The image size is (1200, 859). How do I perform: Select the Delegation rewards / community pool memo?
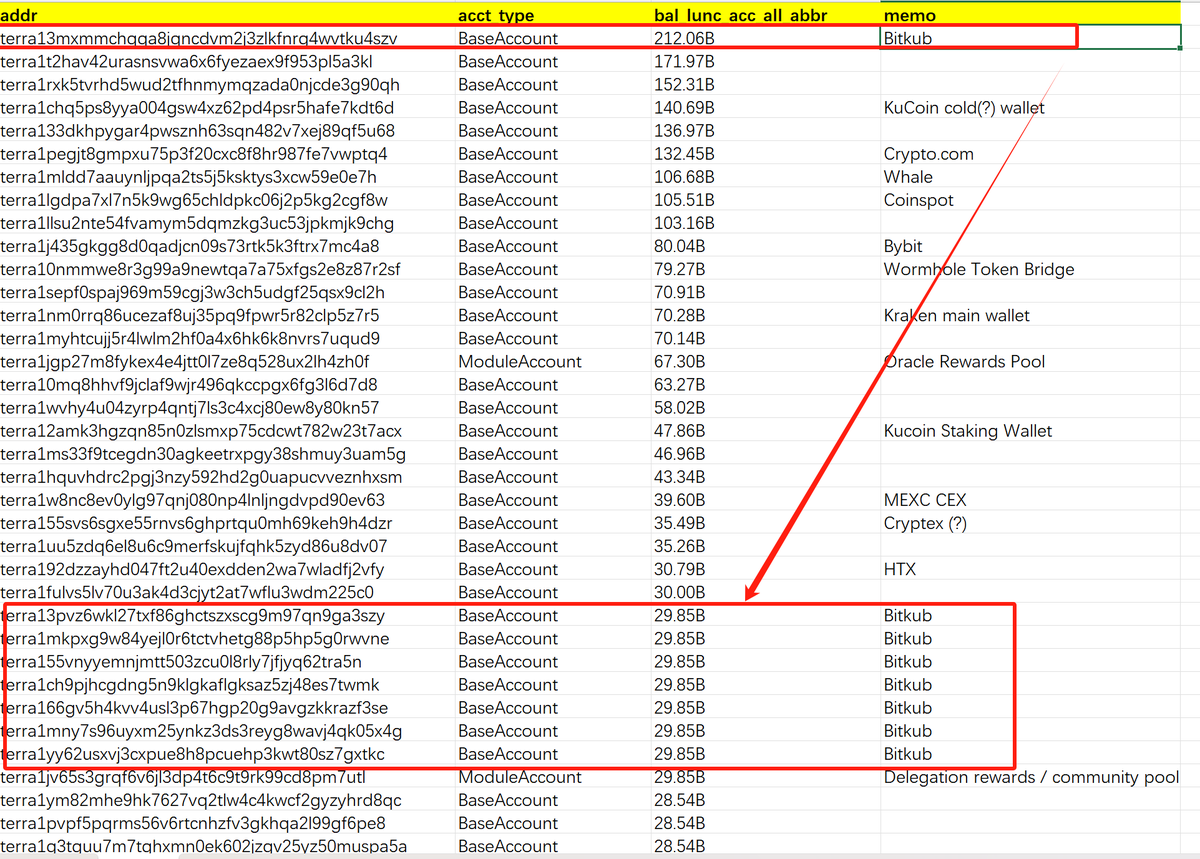point(1030,777)
